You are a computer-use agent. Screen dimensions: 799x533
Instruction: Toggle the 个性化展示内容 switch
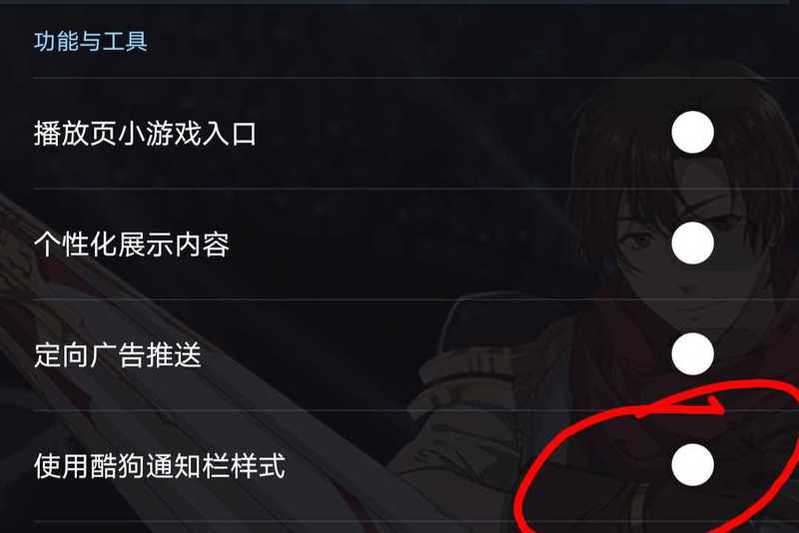pyautogui.click(x=692, y=243)
